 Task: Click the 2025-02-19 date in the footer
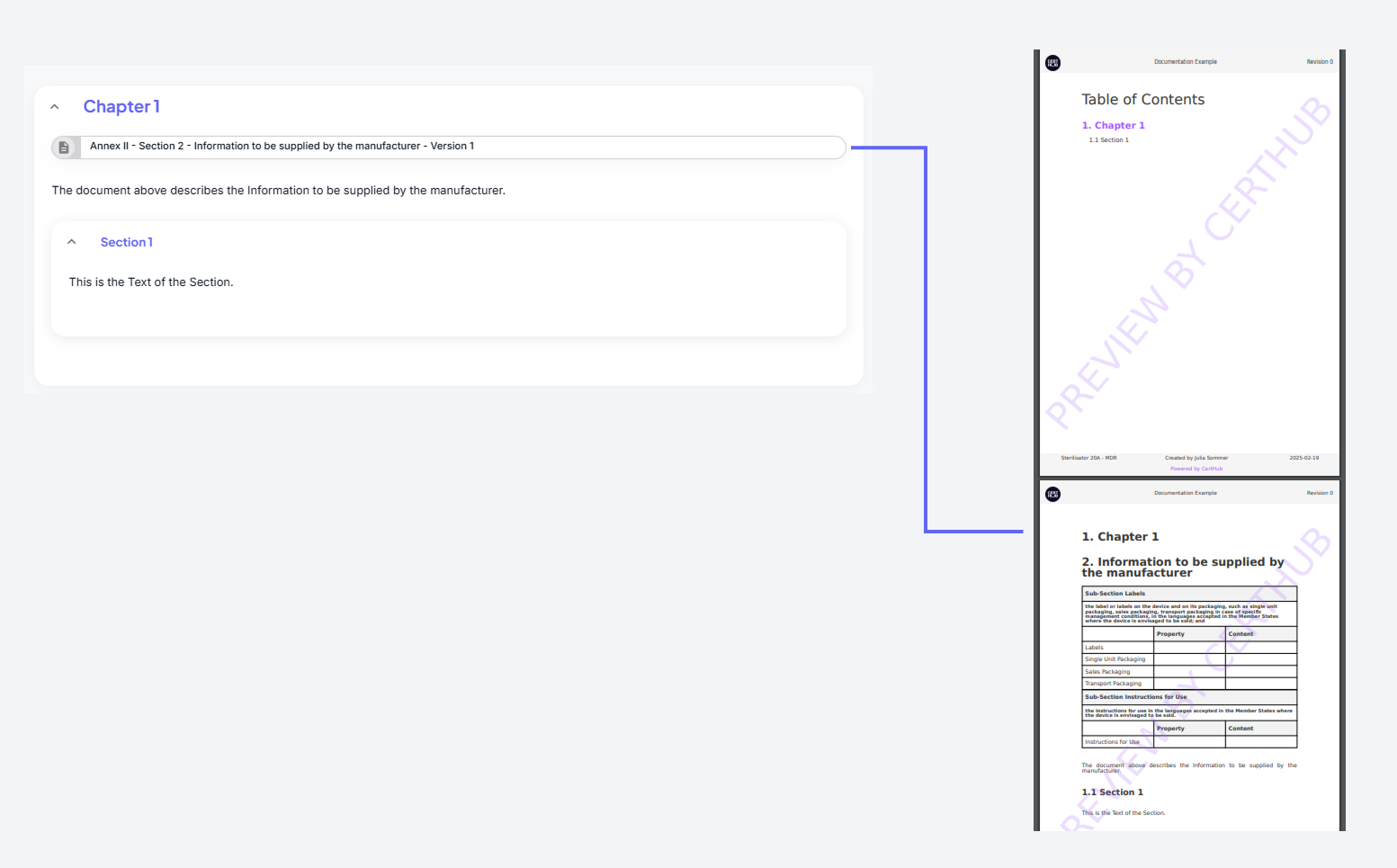tap(1304, 457)
